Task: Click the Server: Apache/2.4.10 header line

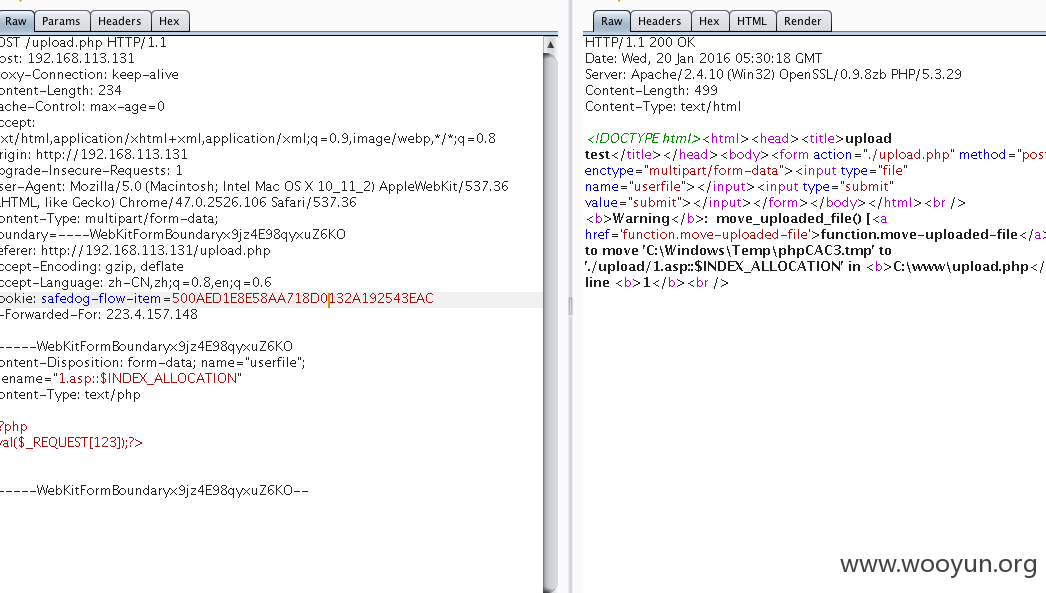Action: [773, 74]
